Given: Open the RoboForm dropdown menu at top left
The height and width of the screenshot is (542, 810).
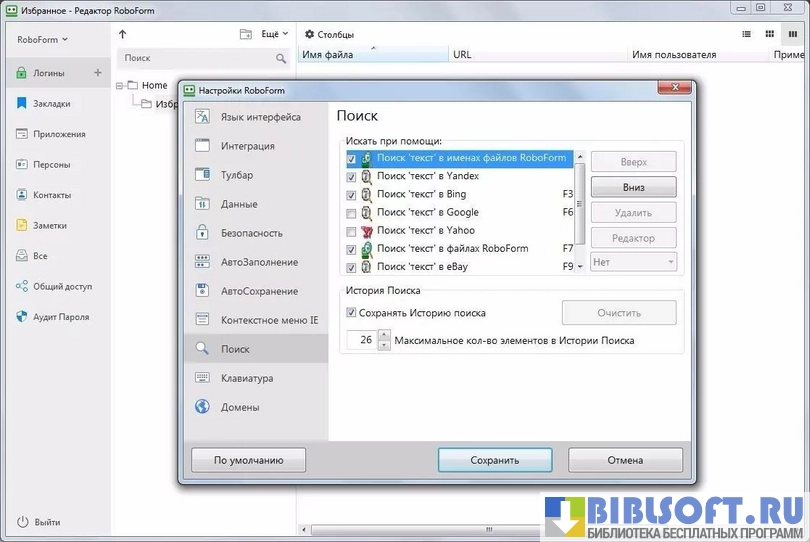Looking at the screenshot, I should tap(42, 40).
